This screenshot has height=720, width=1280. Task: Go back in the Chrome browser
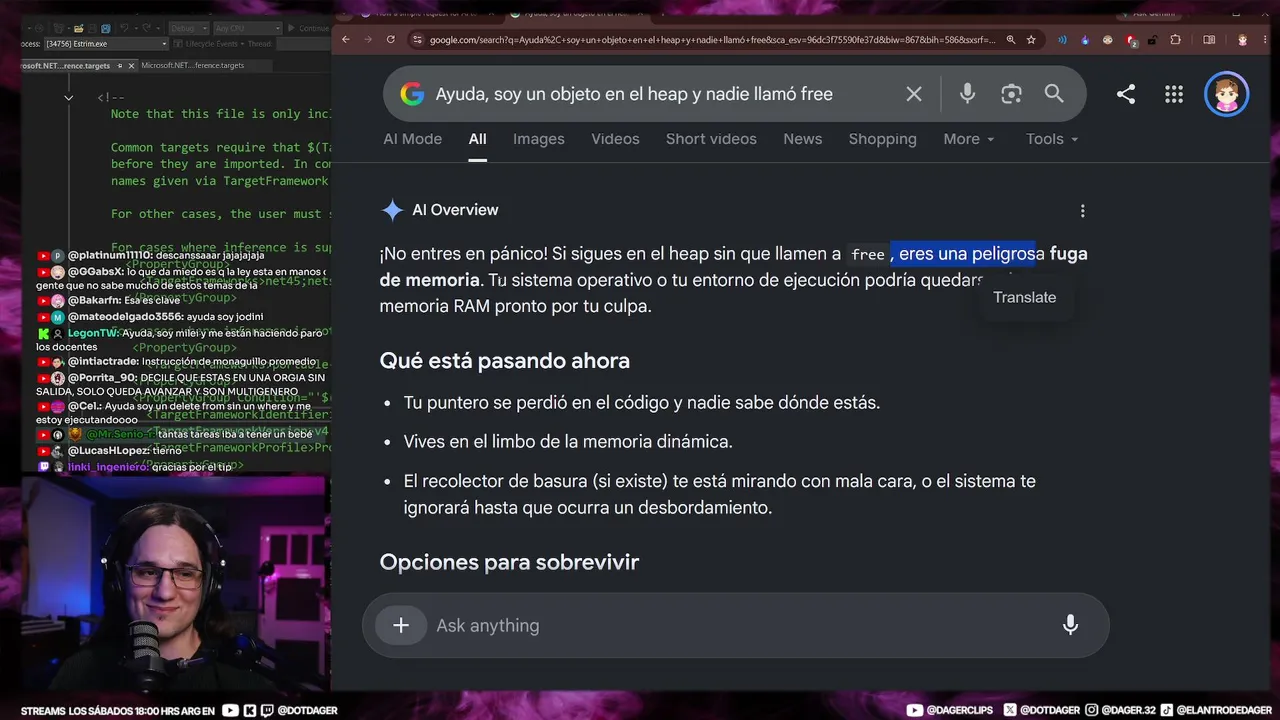click(x=346, y=40)
